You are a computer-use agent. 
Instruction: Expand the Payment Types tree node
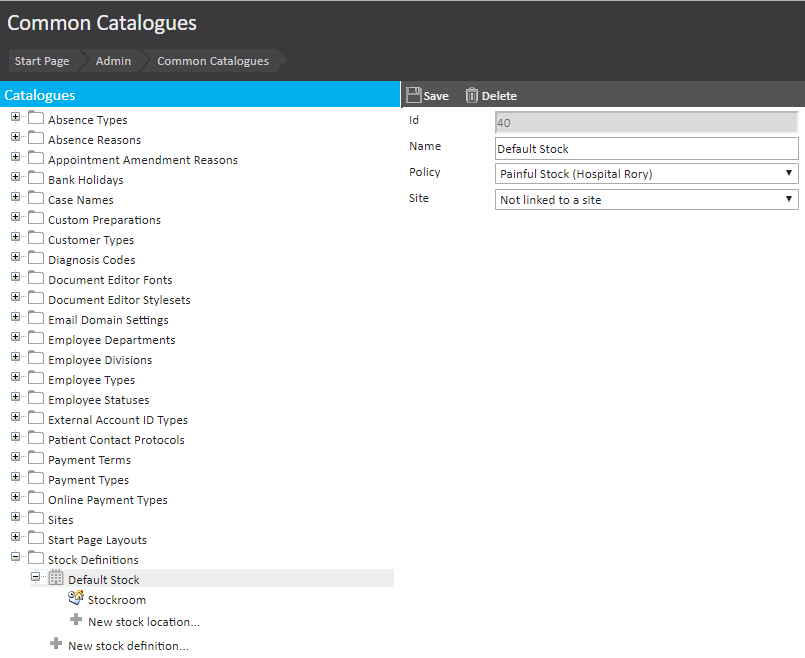click(16, 479)
